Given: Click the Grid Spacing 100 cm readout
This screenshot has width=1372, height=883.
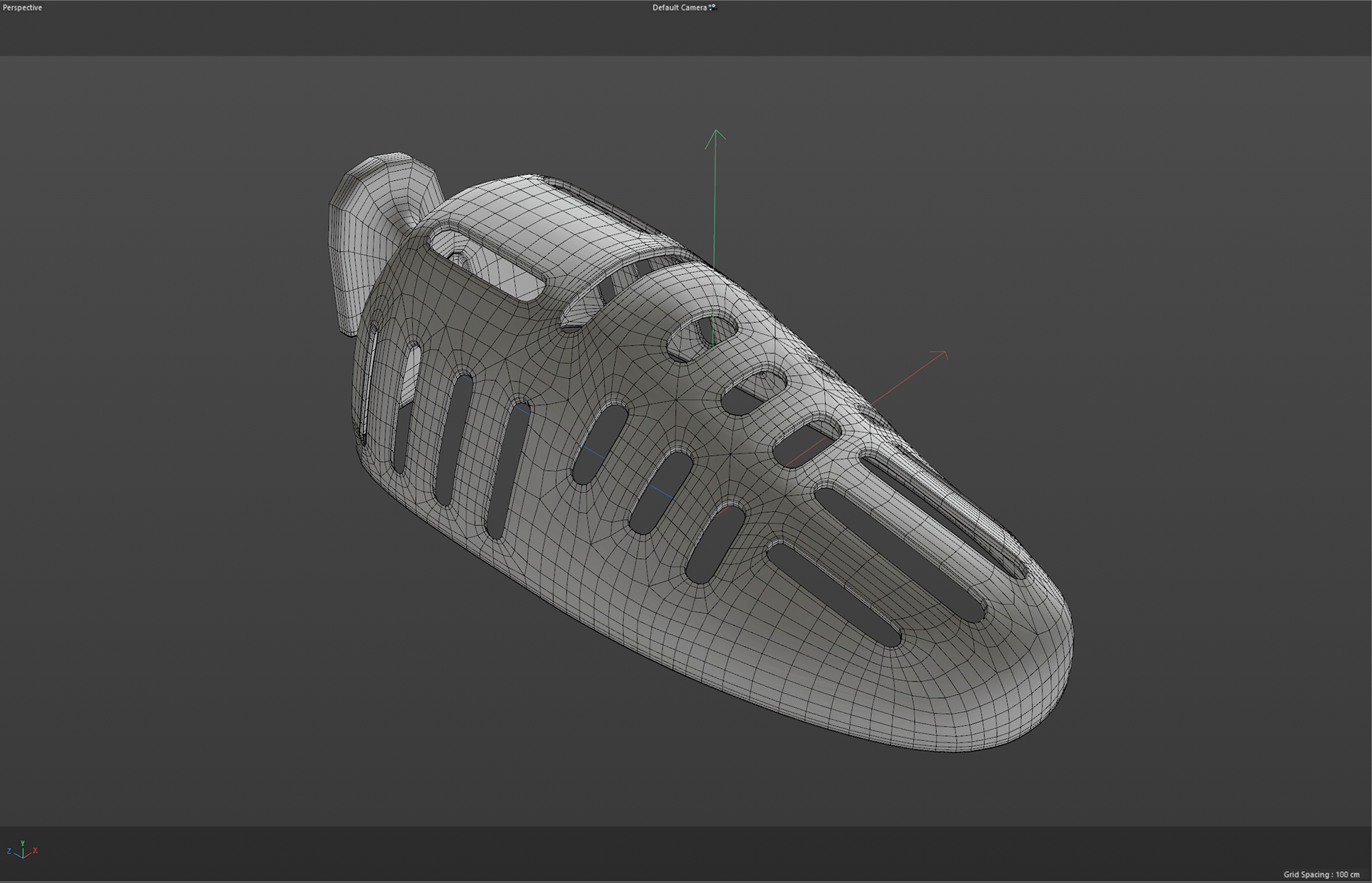Looking at the screenshot, I should click(1321, 874).
